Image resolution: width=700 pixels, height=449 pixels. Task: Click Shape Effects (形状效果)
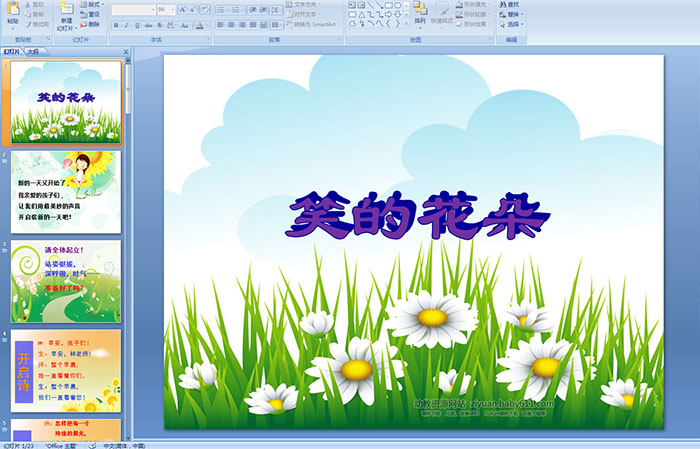(472, 24)
